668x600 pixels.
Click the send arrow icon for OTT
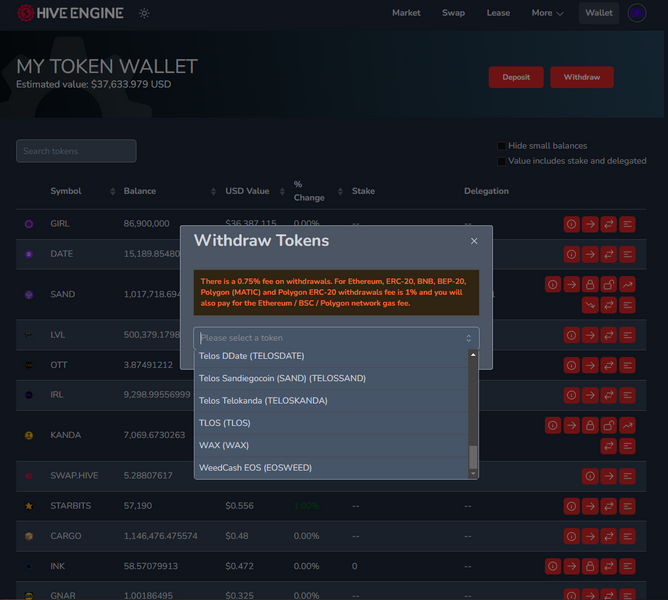point(590,365)
